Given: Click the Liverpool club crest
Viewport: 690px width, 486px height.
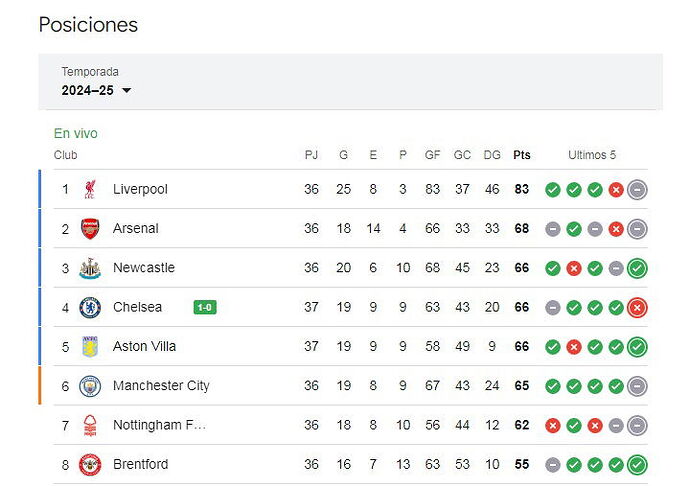Looking at the screenshot, I should [x=90, y=189].
